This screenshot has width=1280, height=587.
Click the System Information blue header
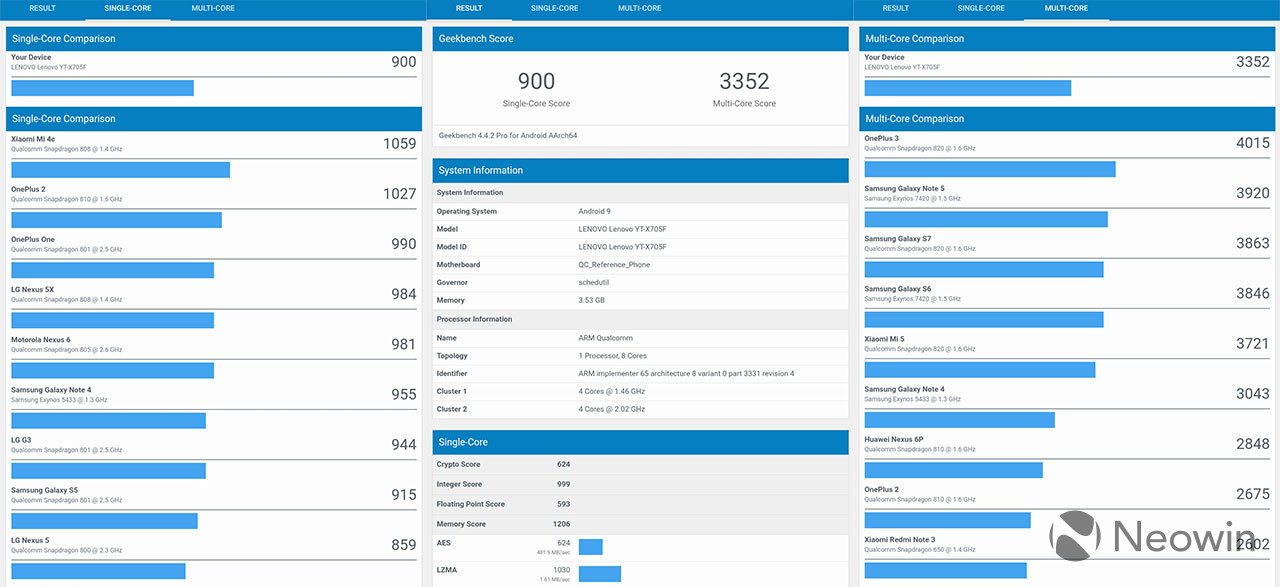(640, 170)
